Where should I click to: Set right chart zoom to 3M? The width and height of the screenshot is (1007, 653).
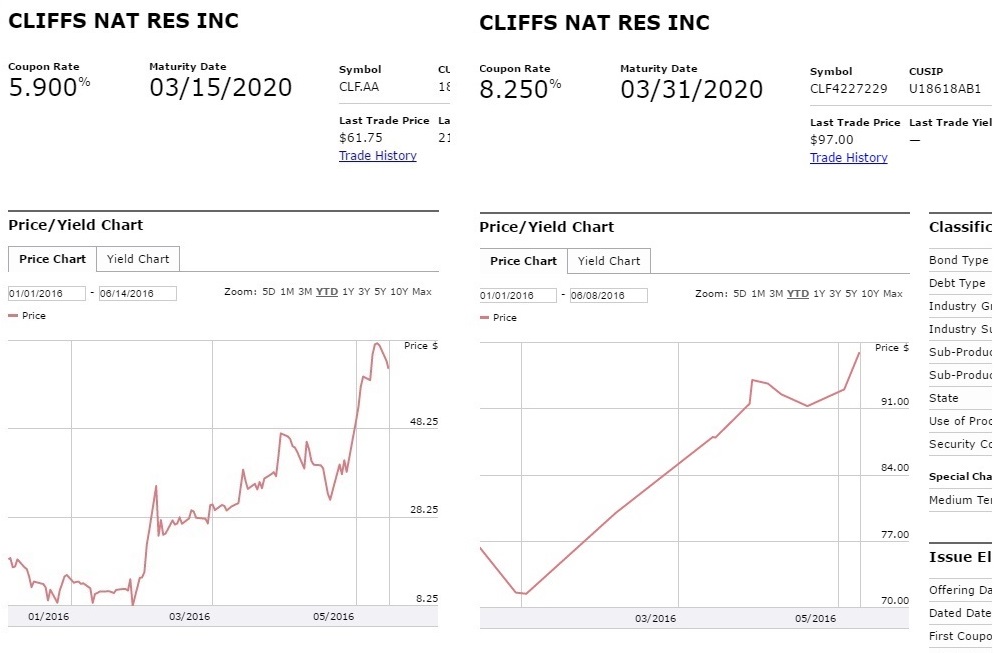[x=776, y=293]
